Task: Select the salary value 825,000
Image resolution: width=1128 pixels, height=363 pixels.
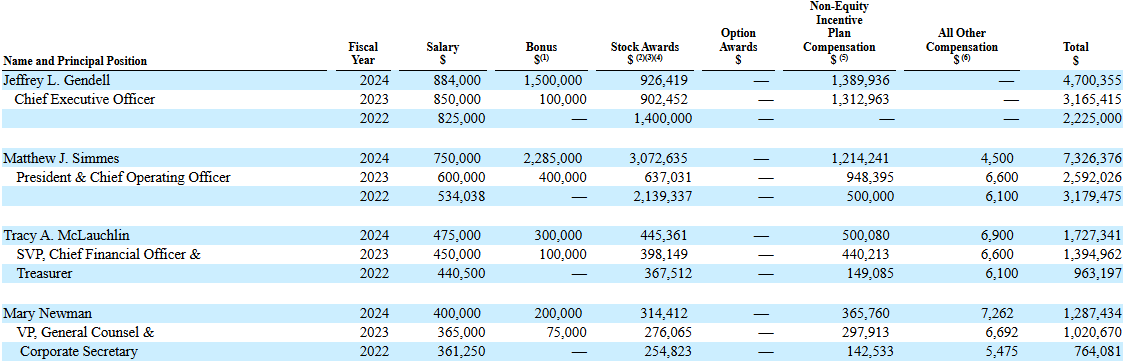Action: click(461, 119)
